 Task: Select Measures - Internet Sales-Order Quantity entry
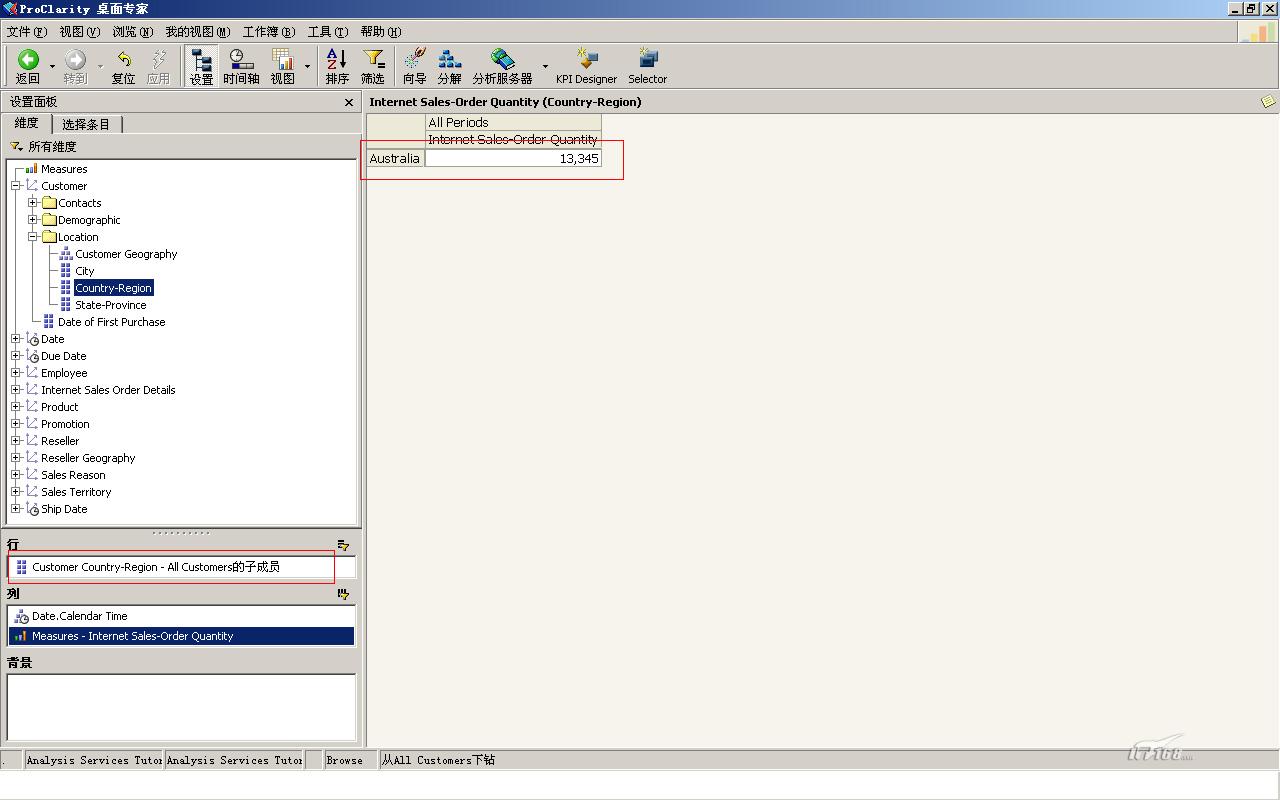182,636
